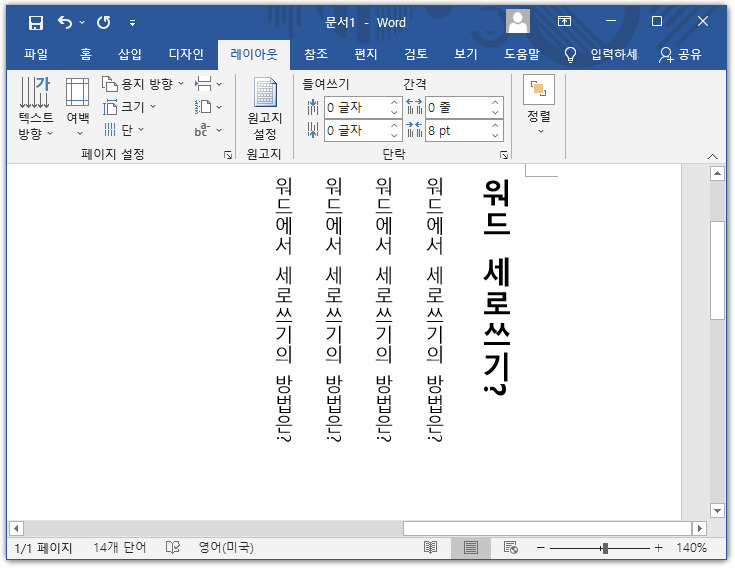The image size is (735, 569).
Task: Launch the 단락 paragraph dialog launcher
Action: (x=504, y=155)
